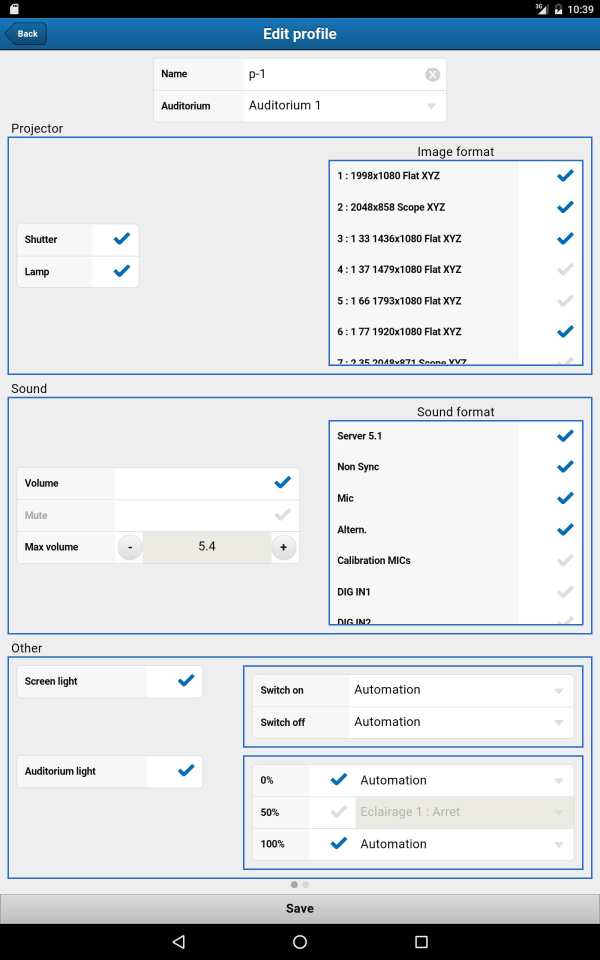600x960 pixels.
Task: Go back with the Back button
Action: pos(26,34)
